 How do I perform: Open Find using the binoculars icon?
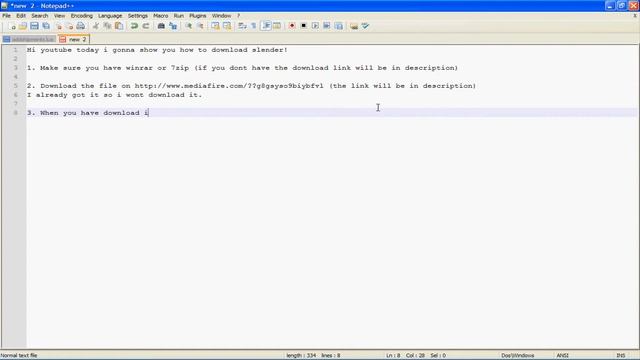[161, 26]
